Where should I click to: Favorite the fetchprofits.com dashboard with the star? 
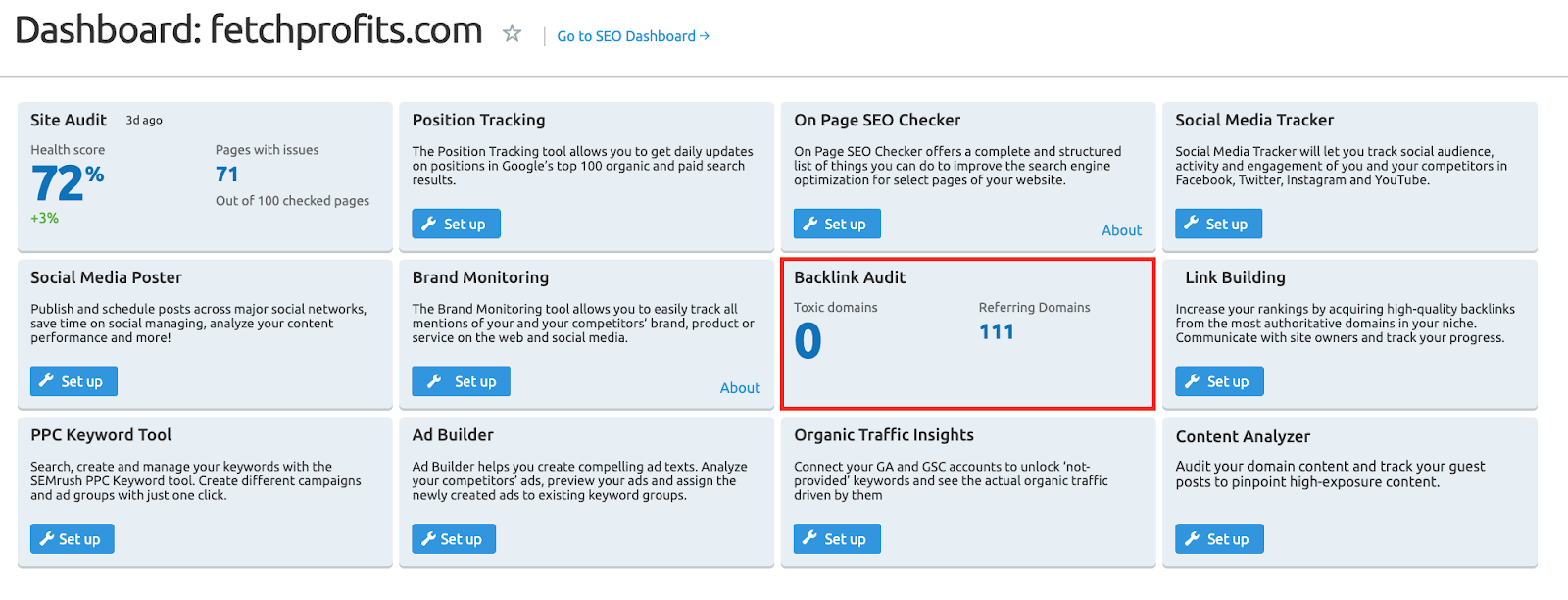[512, 34]
